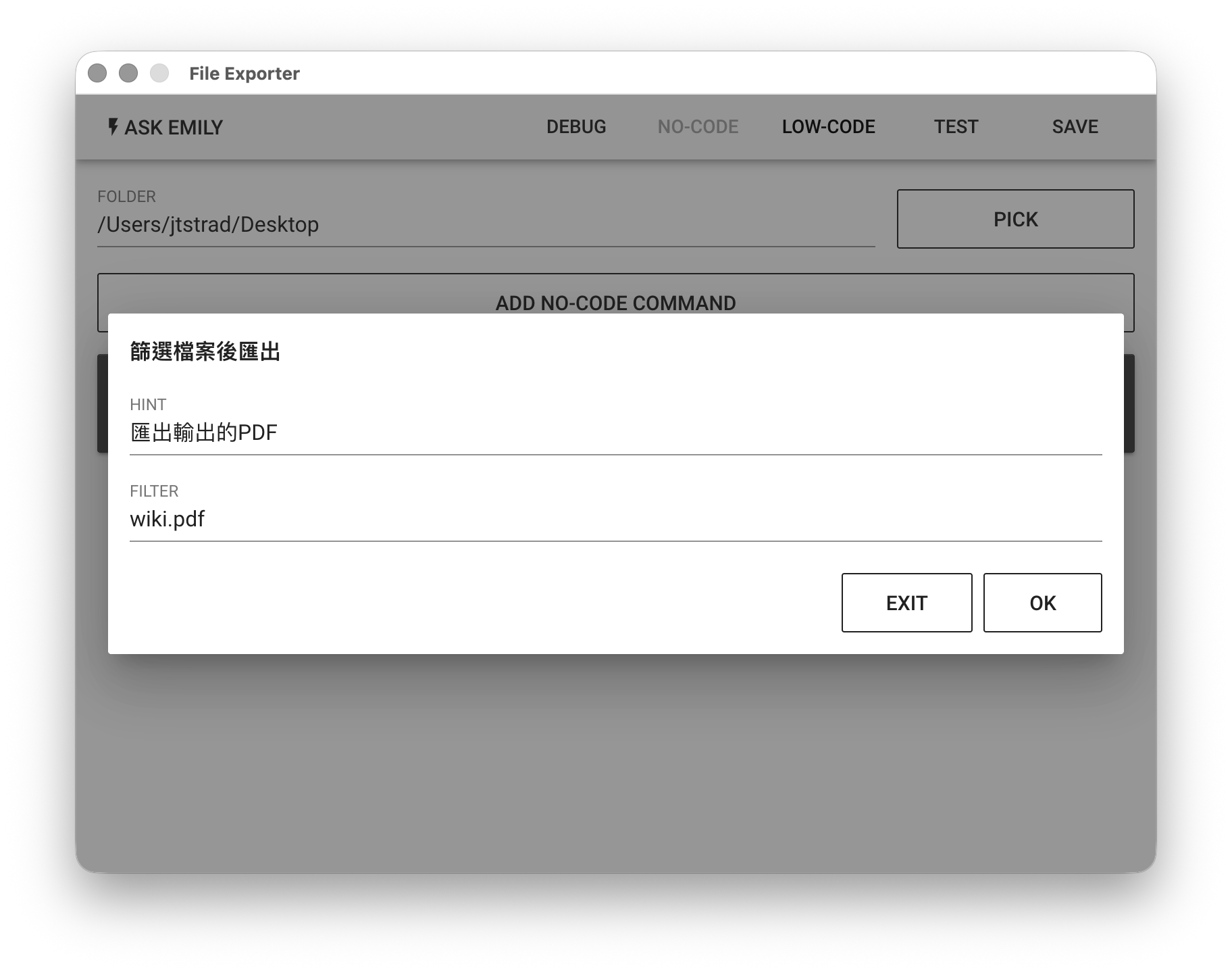
Task: Focus the FILTER field containing wiki.pdf
Action: coord(615,519)
